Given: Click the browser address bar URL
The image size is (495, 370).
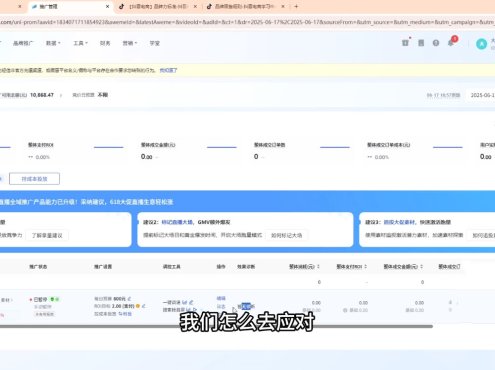Looking at the screenshot, I should coord(247,22).
